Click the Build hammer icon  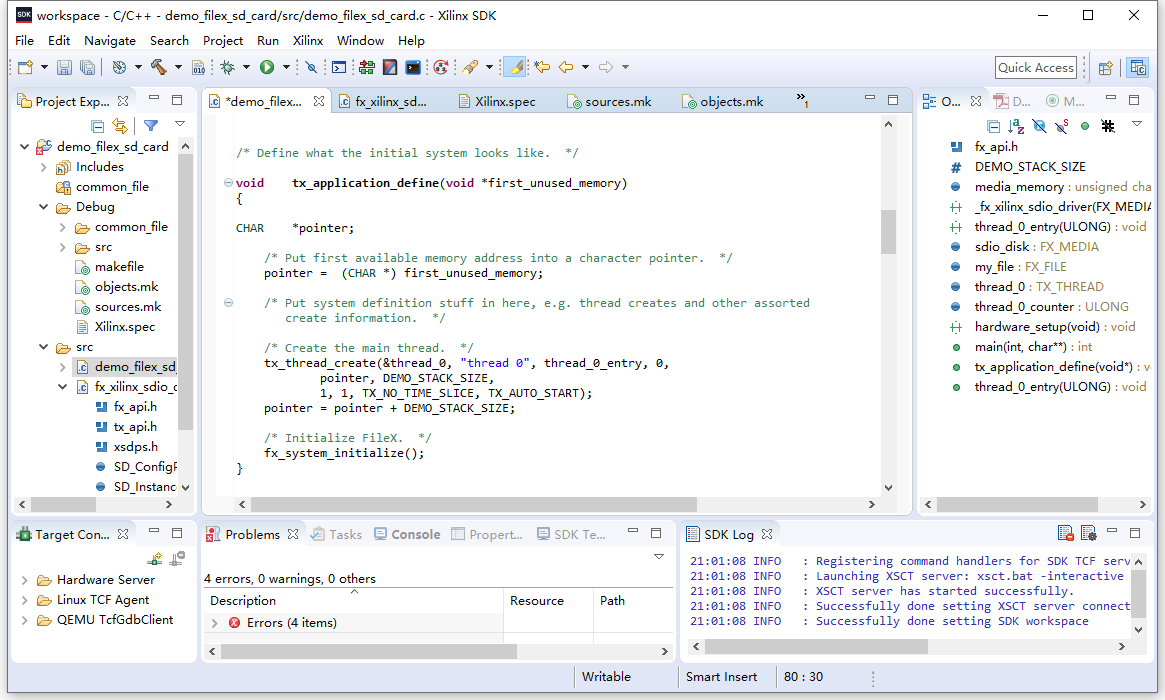pyautogui.click(x=158, y=68)
